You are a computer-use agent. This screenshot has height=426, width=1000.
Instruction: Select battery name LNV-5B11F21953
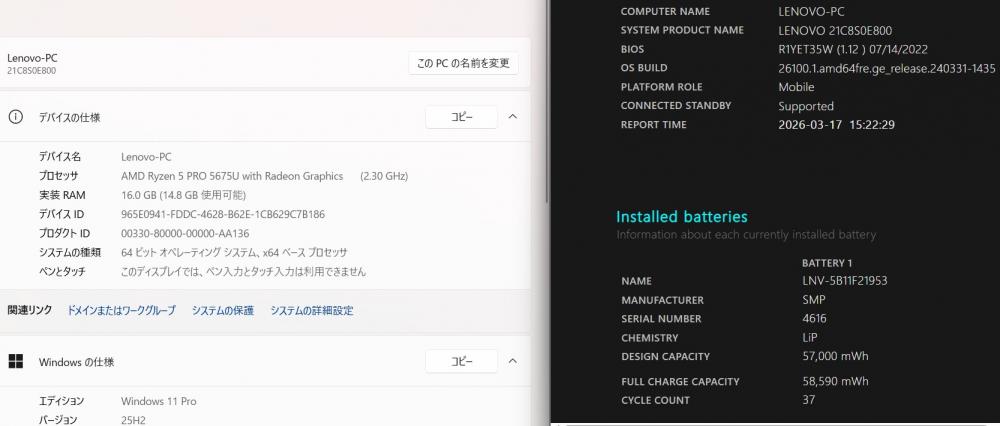click(845, 281)
